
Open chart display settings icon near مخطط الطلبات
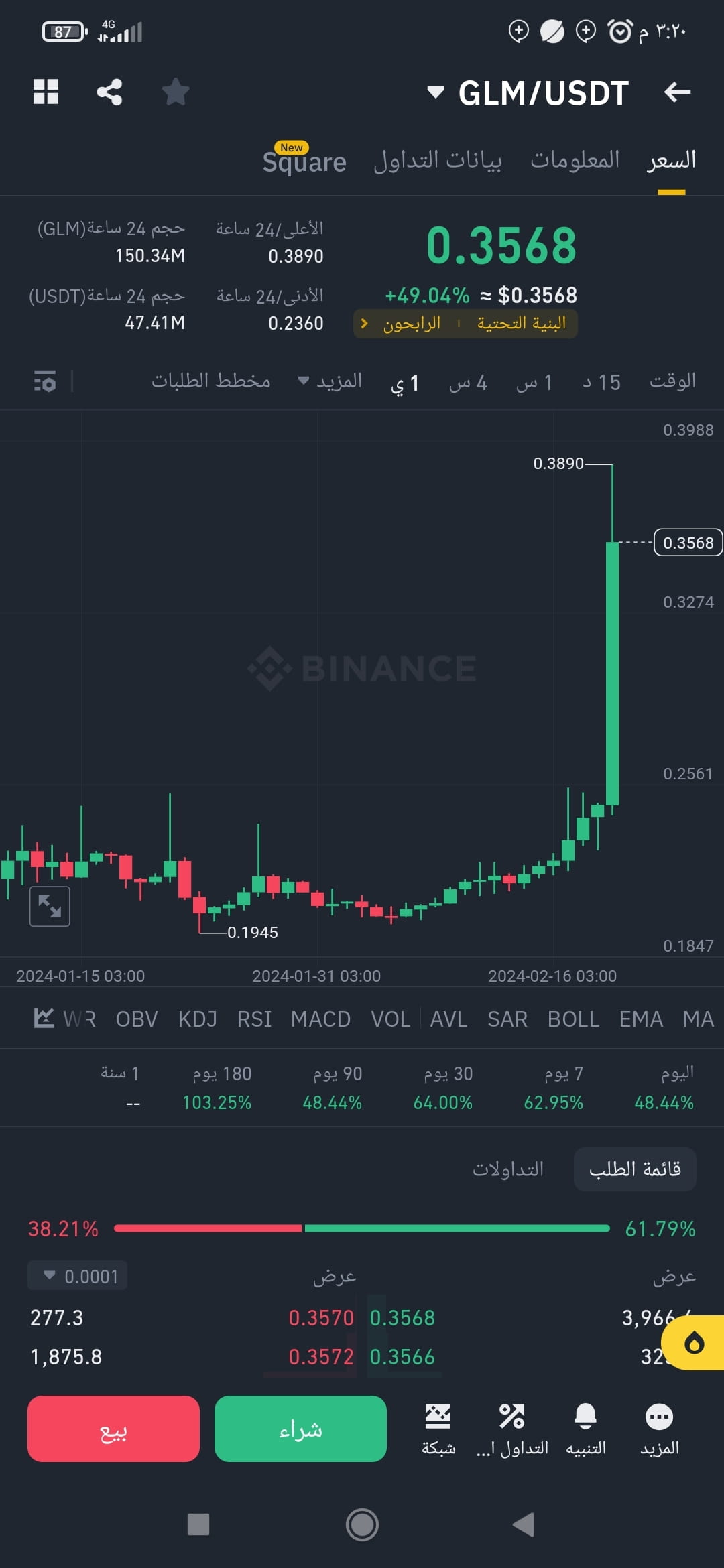click(43, 382)
